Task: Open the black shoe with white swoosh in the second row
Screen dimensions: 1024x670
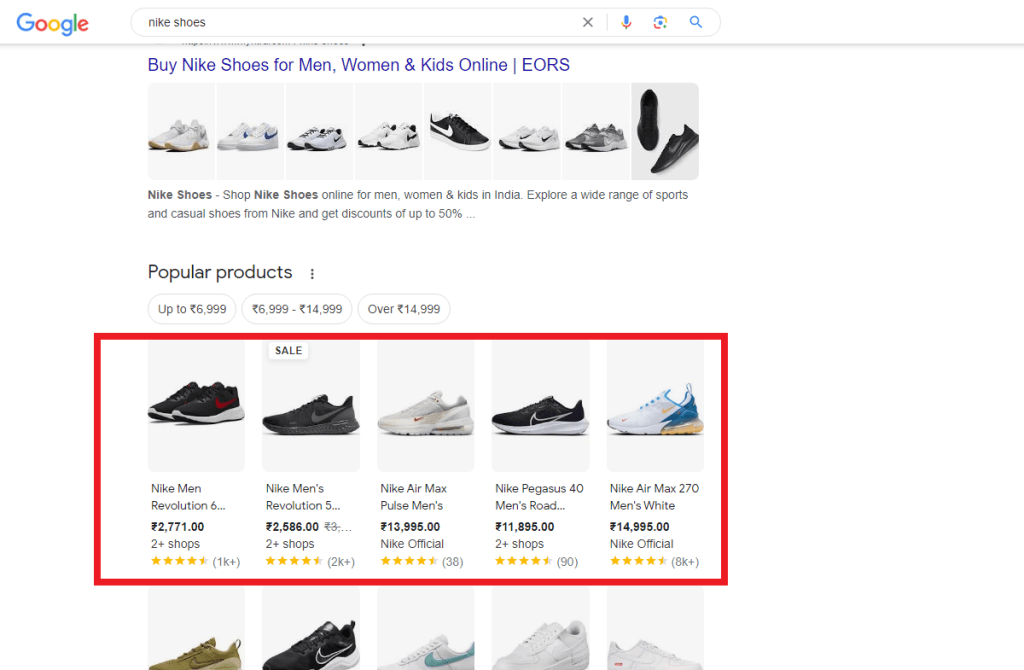Action: coord(311,628)
